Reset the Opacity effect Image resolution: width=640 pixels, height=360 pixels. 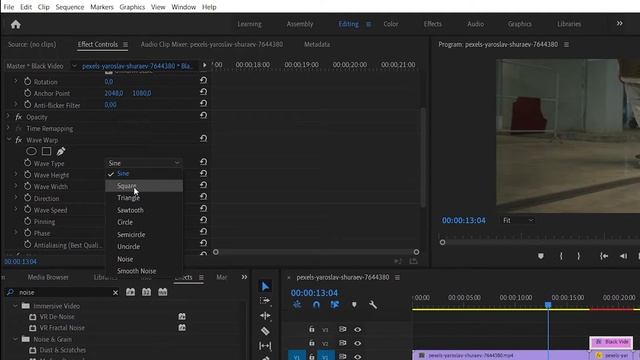click(203, 116)
